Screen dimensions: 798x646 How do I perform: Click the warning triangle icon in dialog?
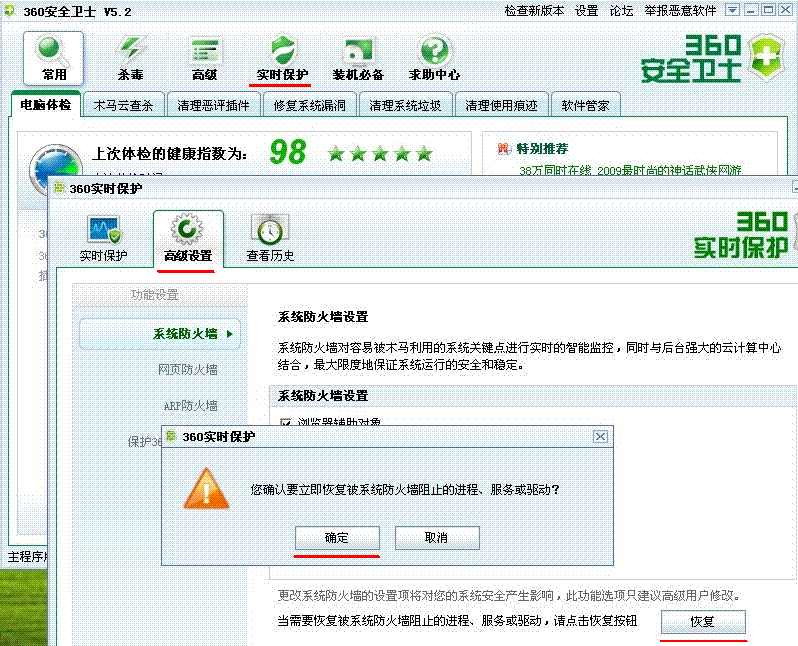tap(206, 489)
